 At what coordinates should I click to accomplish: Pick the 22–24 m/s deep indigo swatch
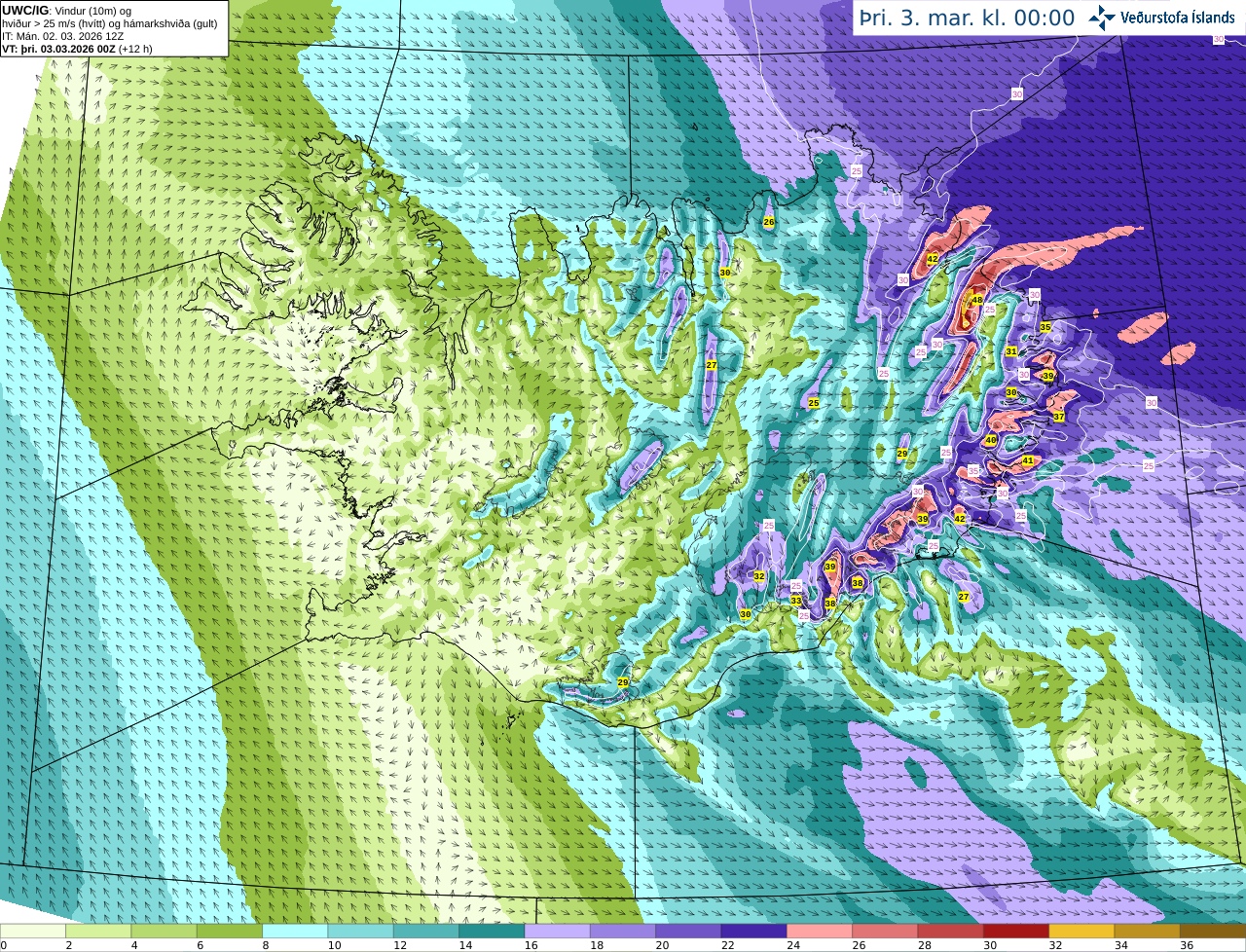[x=754, y=932]
